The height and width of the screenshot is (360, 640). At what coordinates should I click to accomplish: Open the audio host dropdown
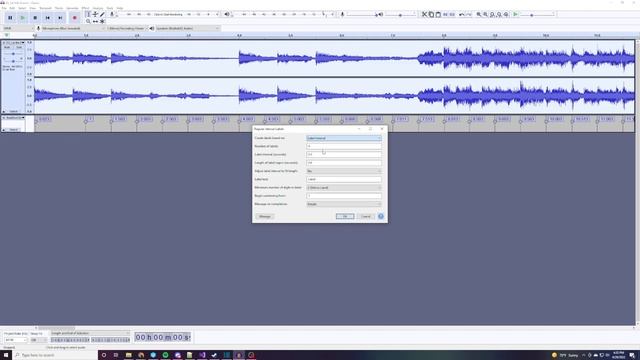(x=18, y=28)
